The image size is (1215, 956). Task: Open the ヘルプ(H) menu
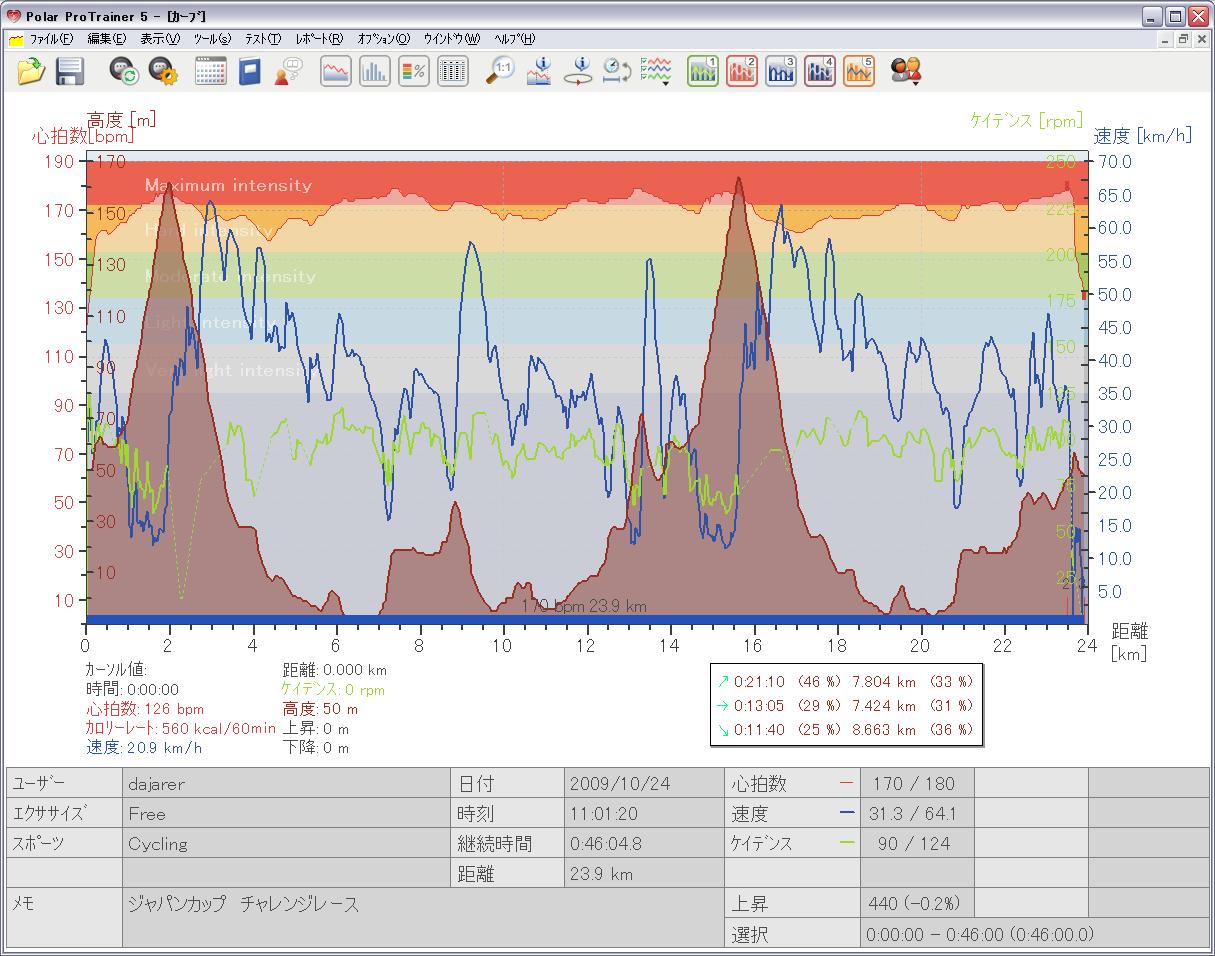(515, 39)
